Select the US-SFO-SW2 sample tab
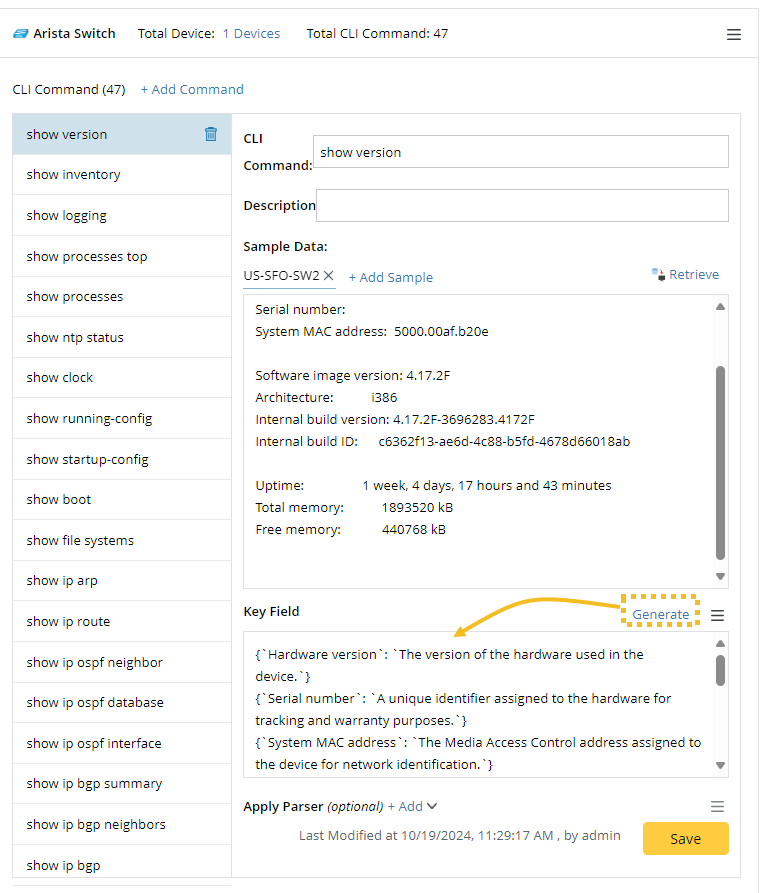771x893 pixels. point(281,275)
